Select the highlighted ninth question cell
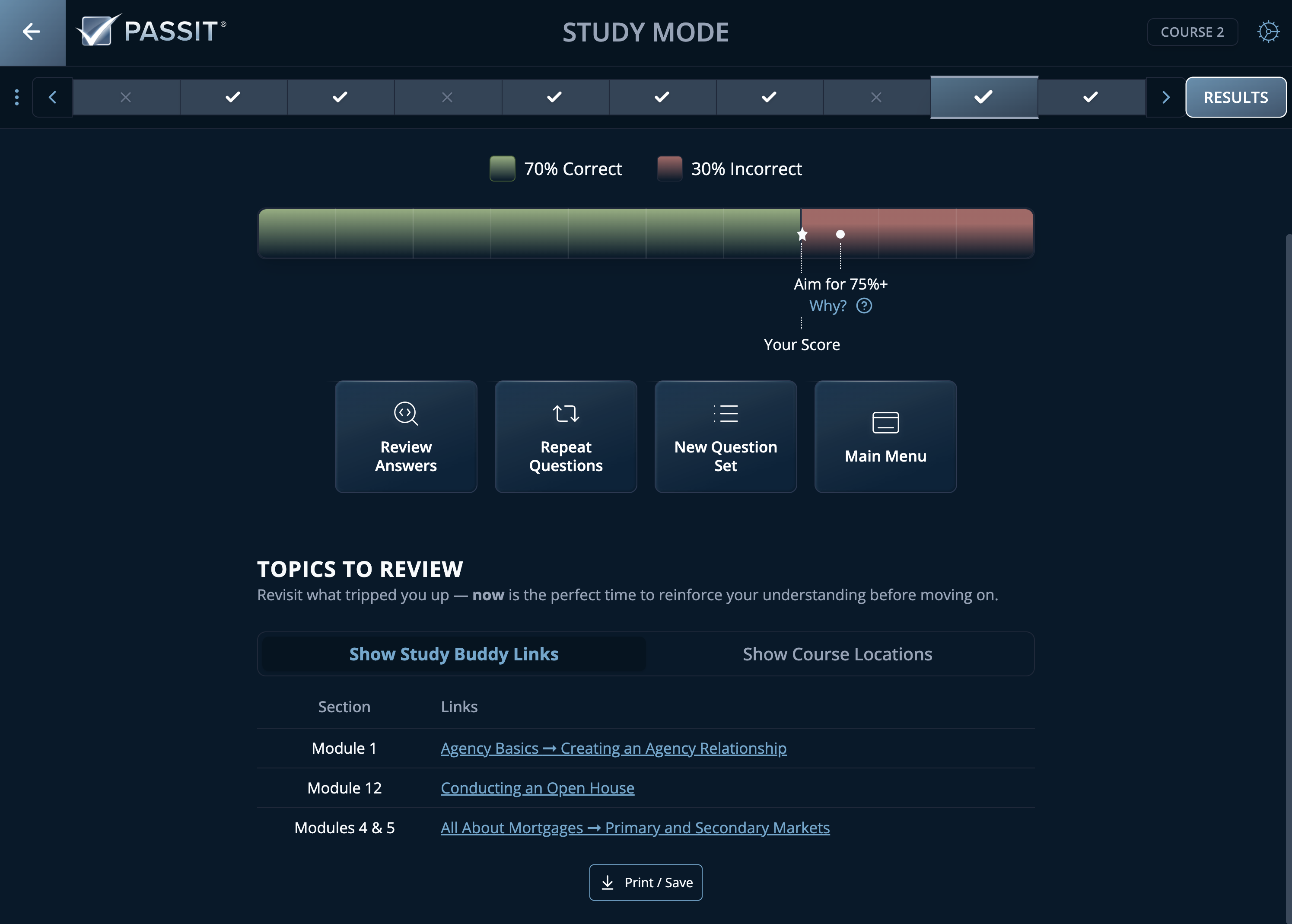The height and width of the screenshot is (924, 1292). click(983, 97)
